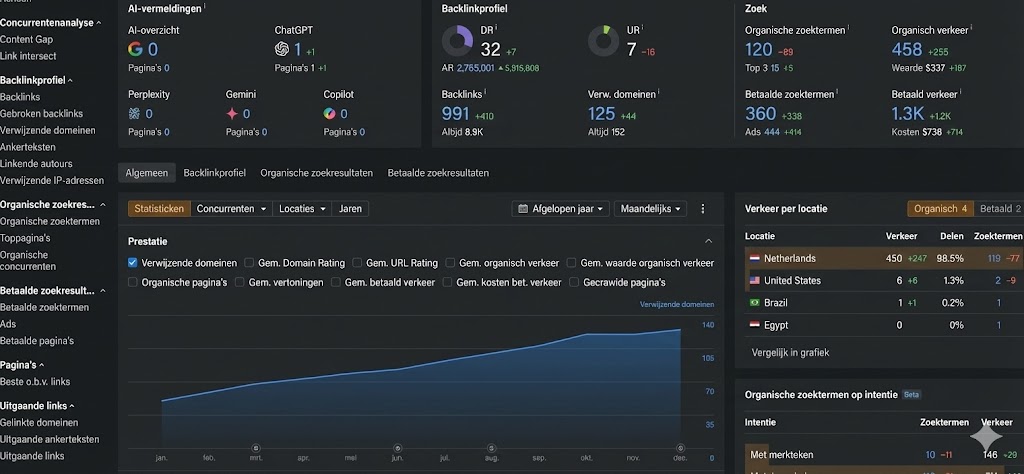Open the Maandelijks interval dropdown
Screen dimensions: 1024x474
(650, 209)
